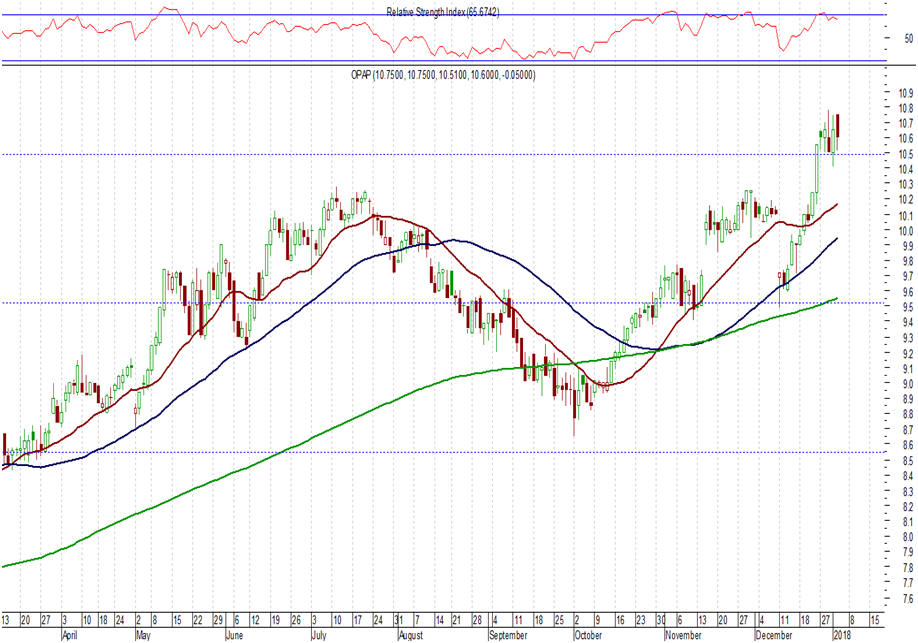Select the July month label

(318, 636)
